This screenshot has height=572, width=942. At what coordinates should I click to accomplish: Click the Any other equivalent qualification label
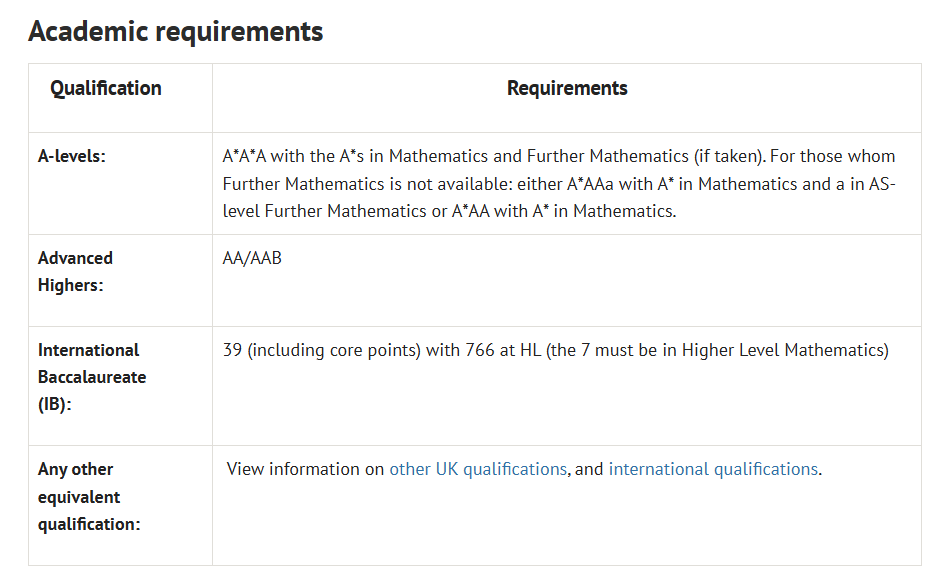(x=89, y=496)
